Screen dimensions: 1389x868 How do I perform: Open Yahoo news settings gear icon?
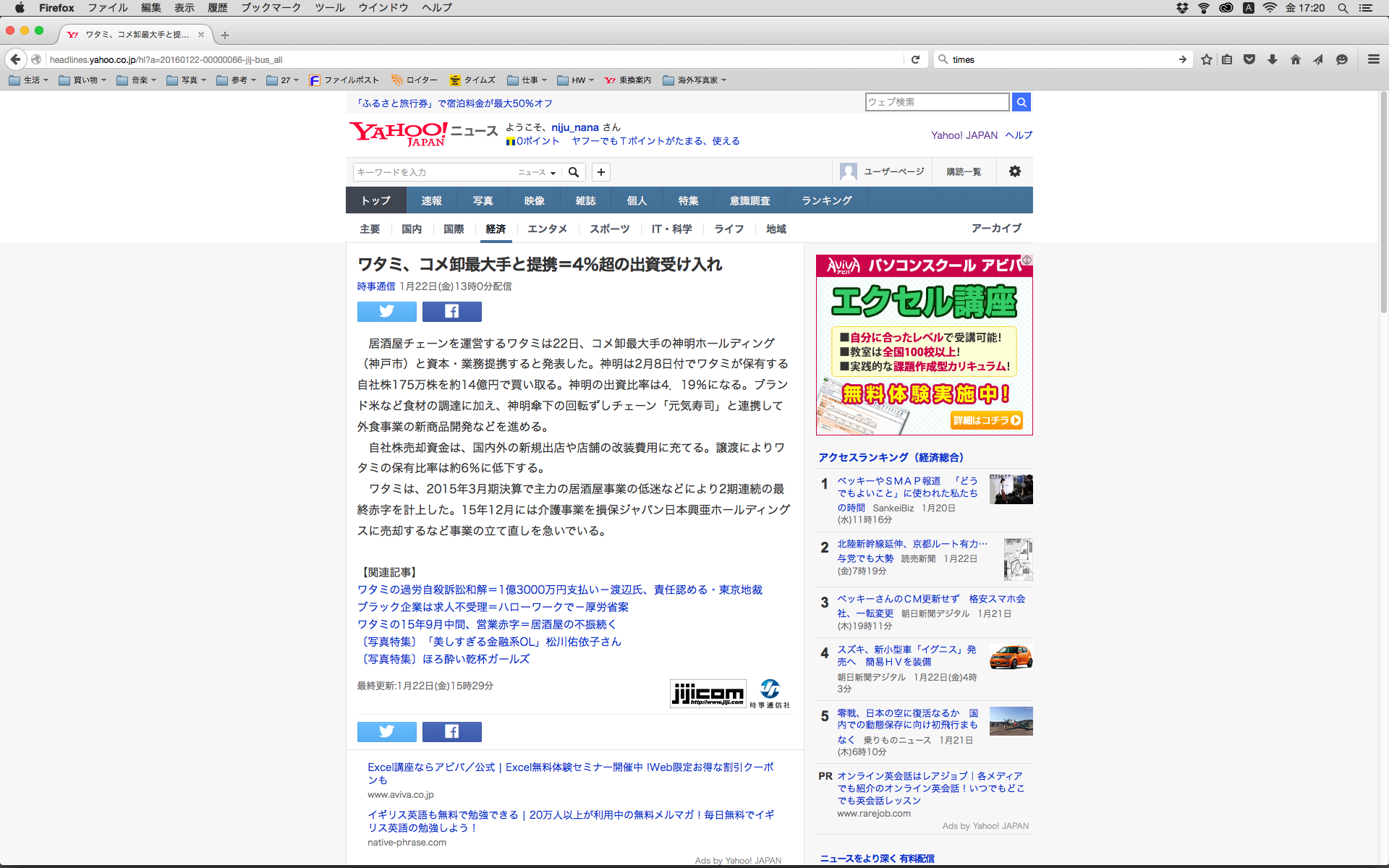1014,171
